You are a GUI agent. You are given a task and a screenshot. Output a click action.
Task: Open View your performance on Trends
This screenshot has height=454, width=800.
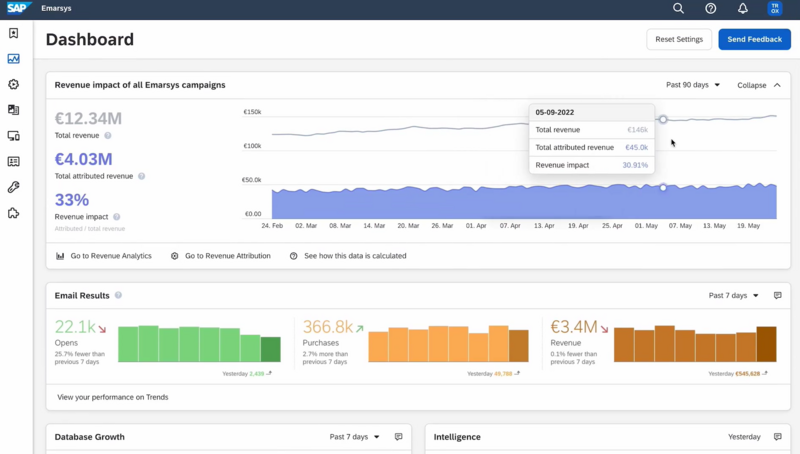pos(113,397)
